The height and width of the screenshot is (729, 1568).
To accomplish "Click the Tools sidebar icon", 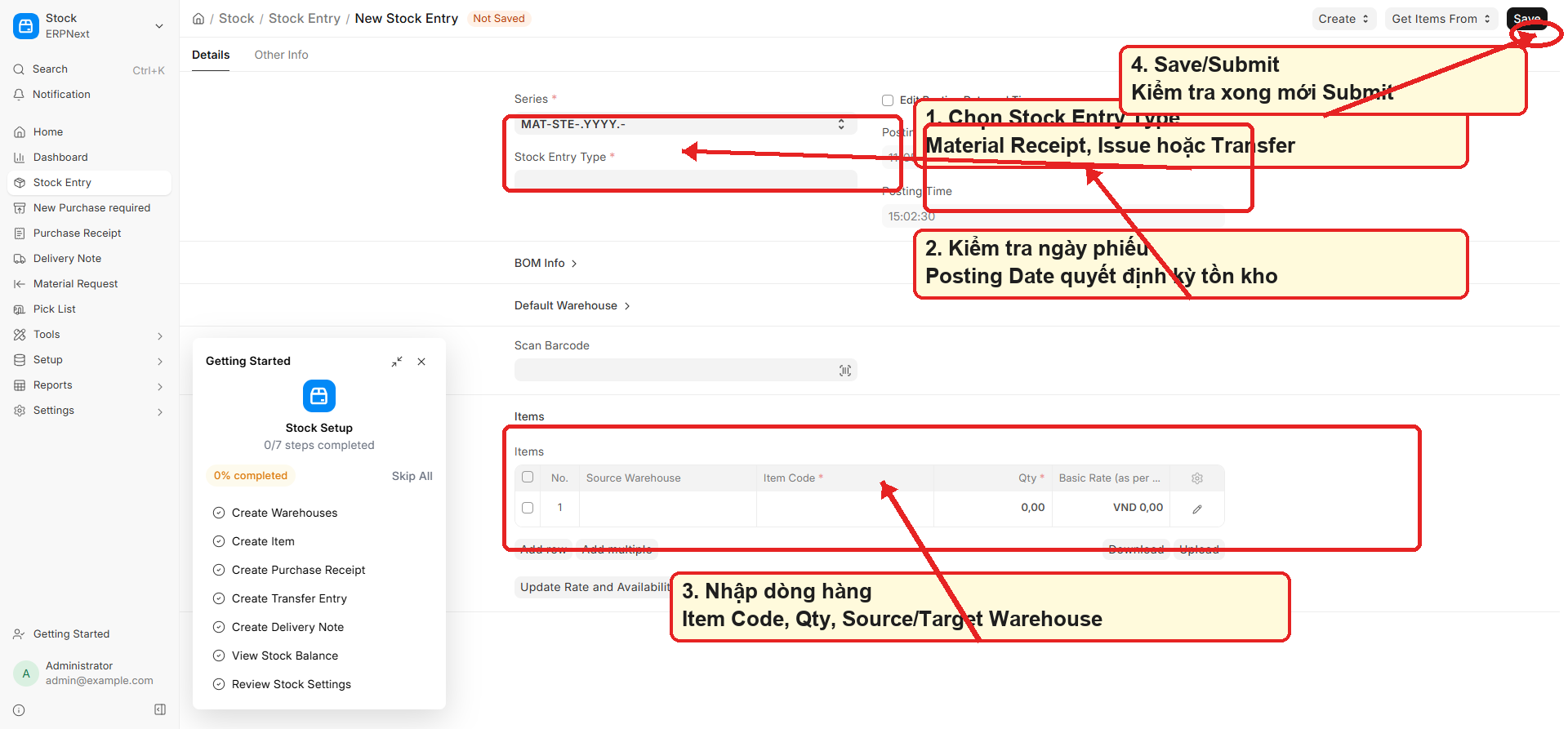I will click(20, 335).
